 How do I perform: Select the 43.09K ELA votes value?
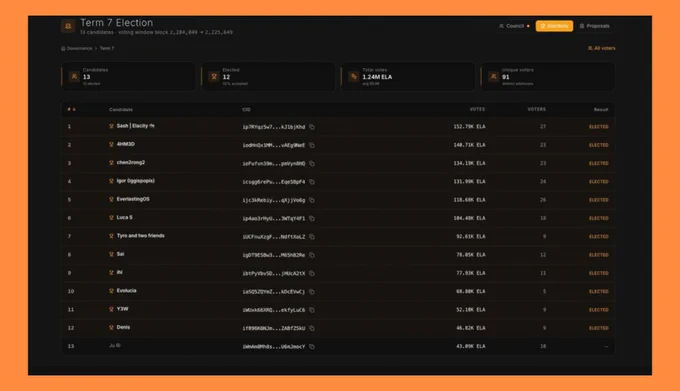[x=471, y=346]
